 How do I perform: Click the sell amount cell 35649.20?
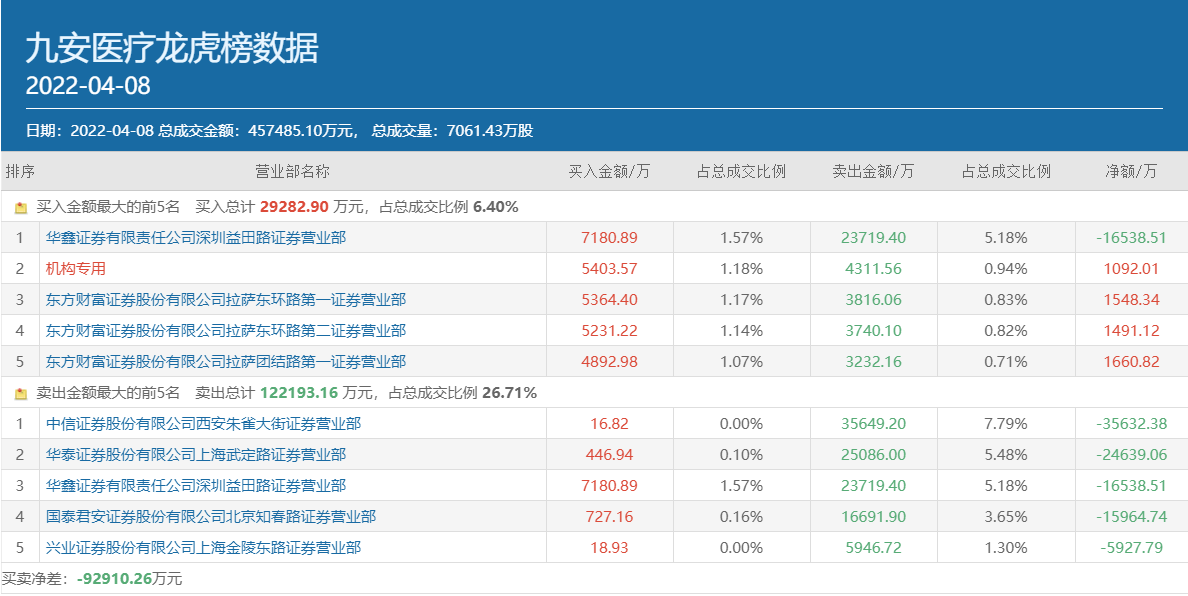pyautogui.click(x=873, y=424)
